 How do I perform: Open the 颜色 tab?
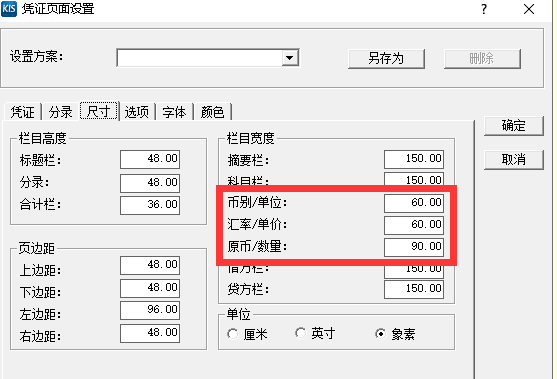click(x=212, y=112)
